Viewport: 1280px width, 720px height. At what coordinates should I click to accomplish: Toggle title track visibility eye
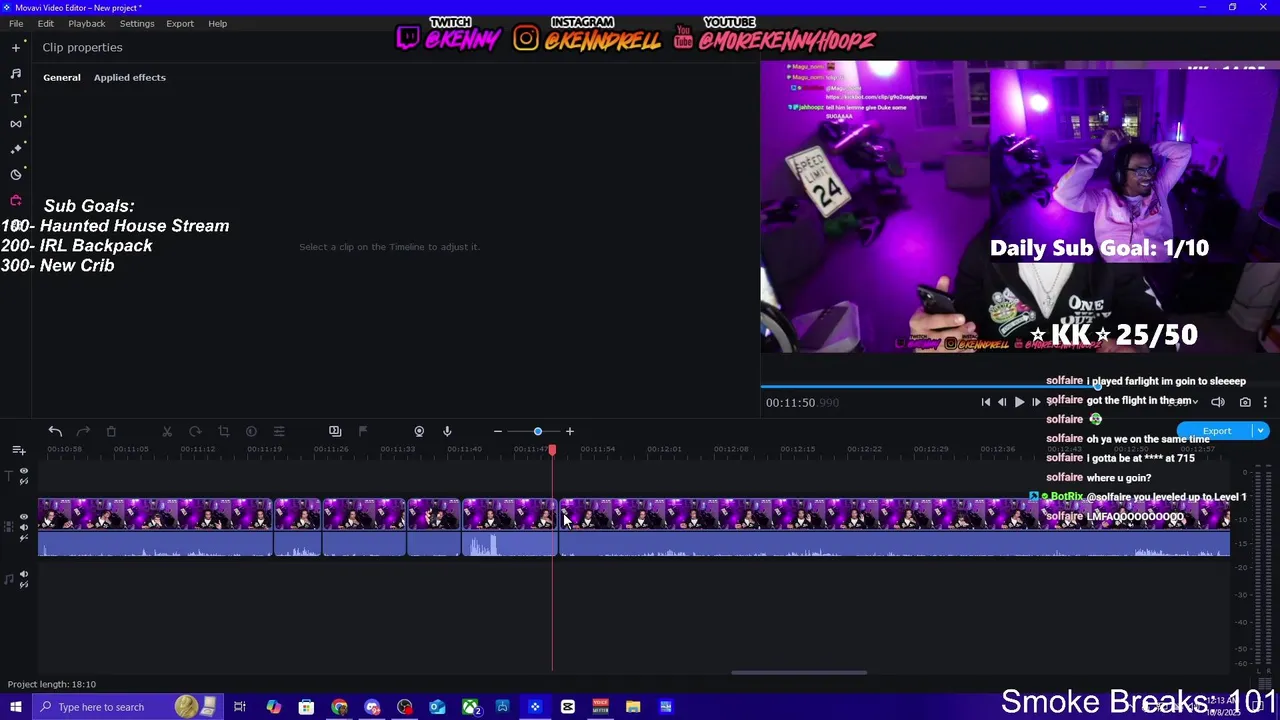click(x=24, y=470)
